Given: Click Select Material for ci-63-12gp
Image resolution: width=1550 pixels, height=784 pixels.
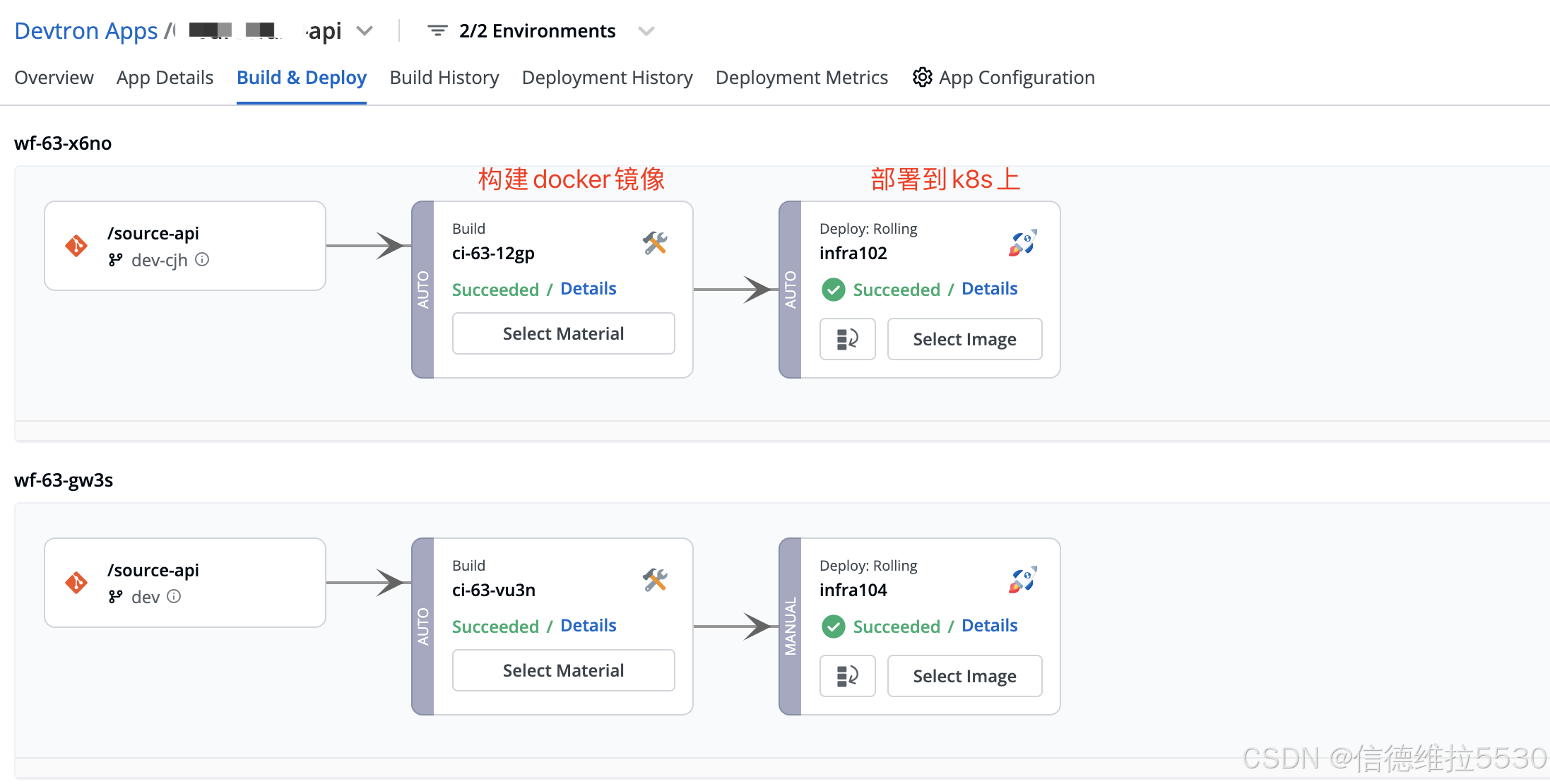Looking at the screenshot, I should point(563,333).
